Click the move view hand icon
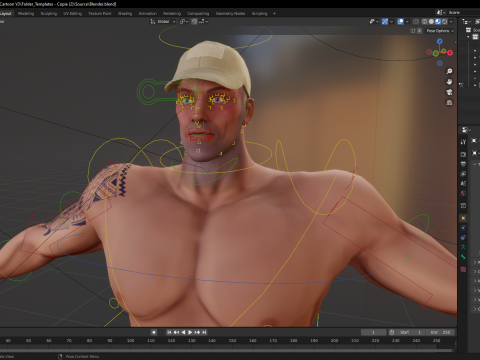The width and height of the screenshot is (480, 360). click(449, 82)
